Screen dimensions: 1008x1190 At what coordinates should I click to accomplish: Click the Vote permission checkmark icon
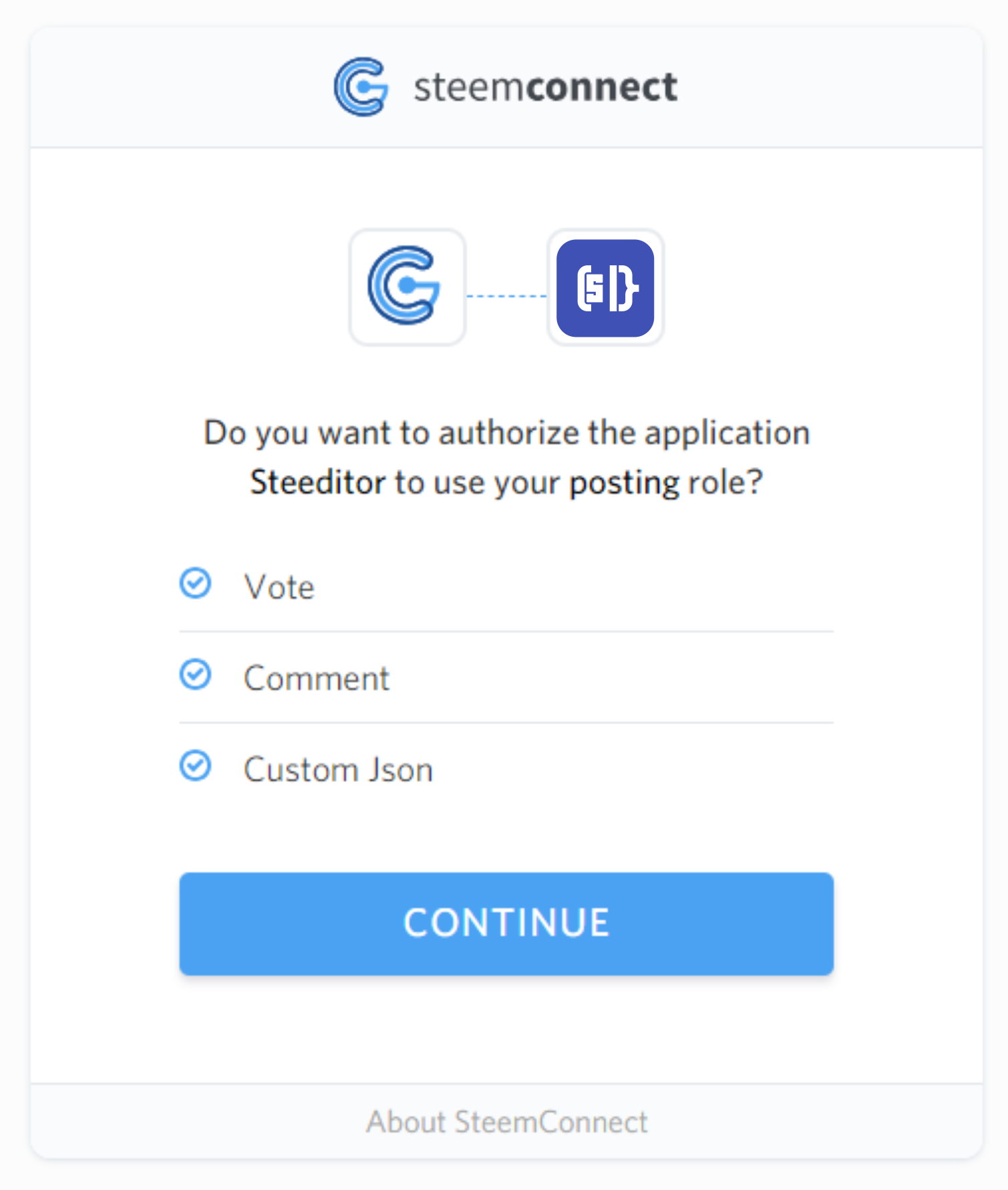click(196, 584)
